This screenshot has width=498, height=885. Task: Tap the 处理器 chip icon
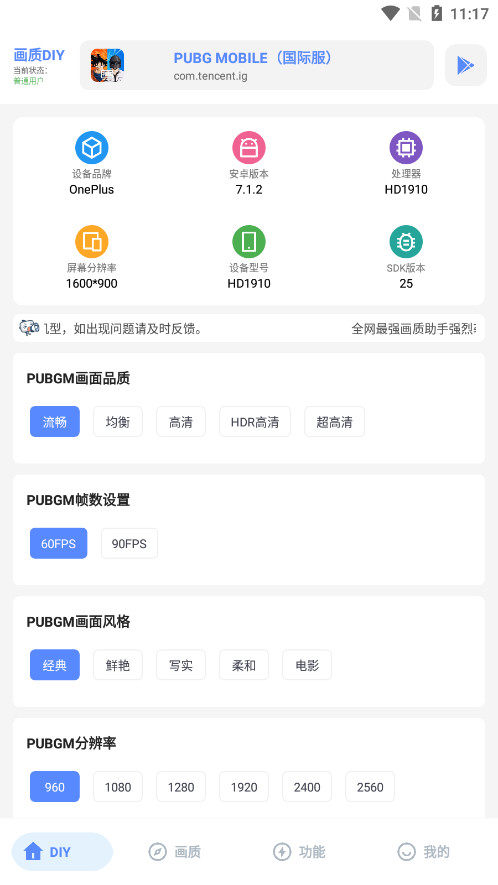pyautogui.click(x=406, y=148)
